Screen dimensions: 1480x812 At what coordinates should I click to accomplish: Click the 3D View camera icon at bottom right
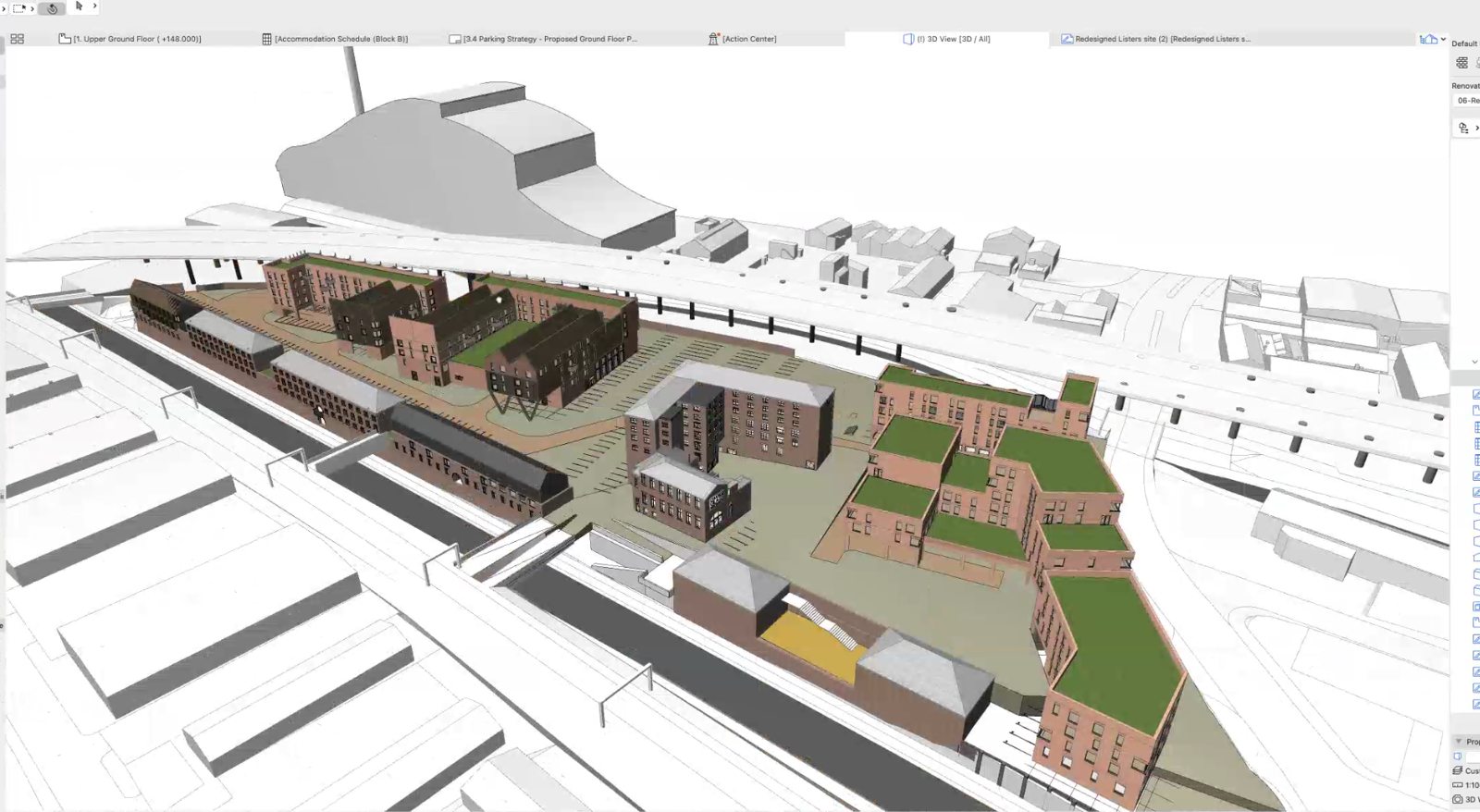click(x=1458, y=799)
